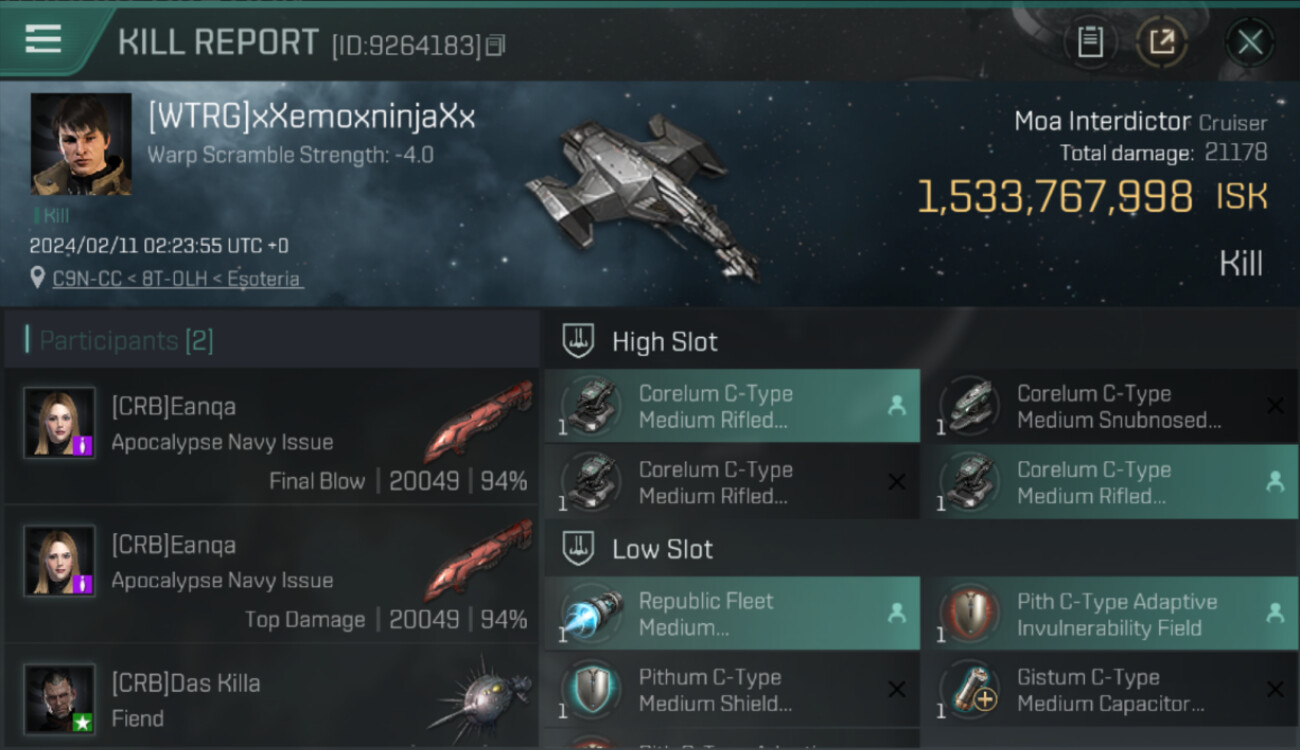Close the kill report window
The image size is (1300, 750).
click(1249, 42)
